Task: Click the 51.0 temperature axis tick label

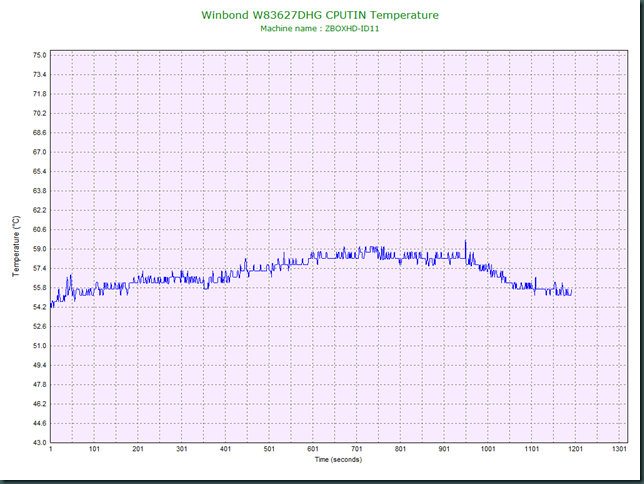Action: [39, 346]
